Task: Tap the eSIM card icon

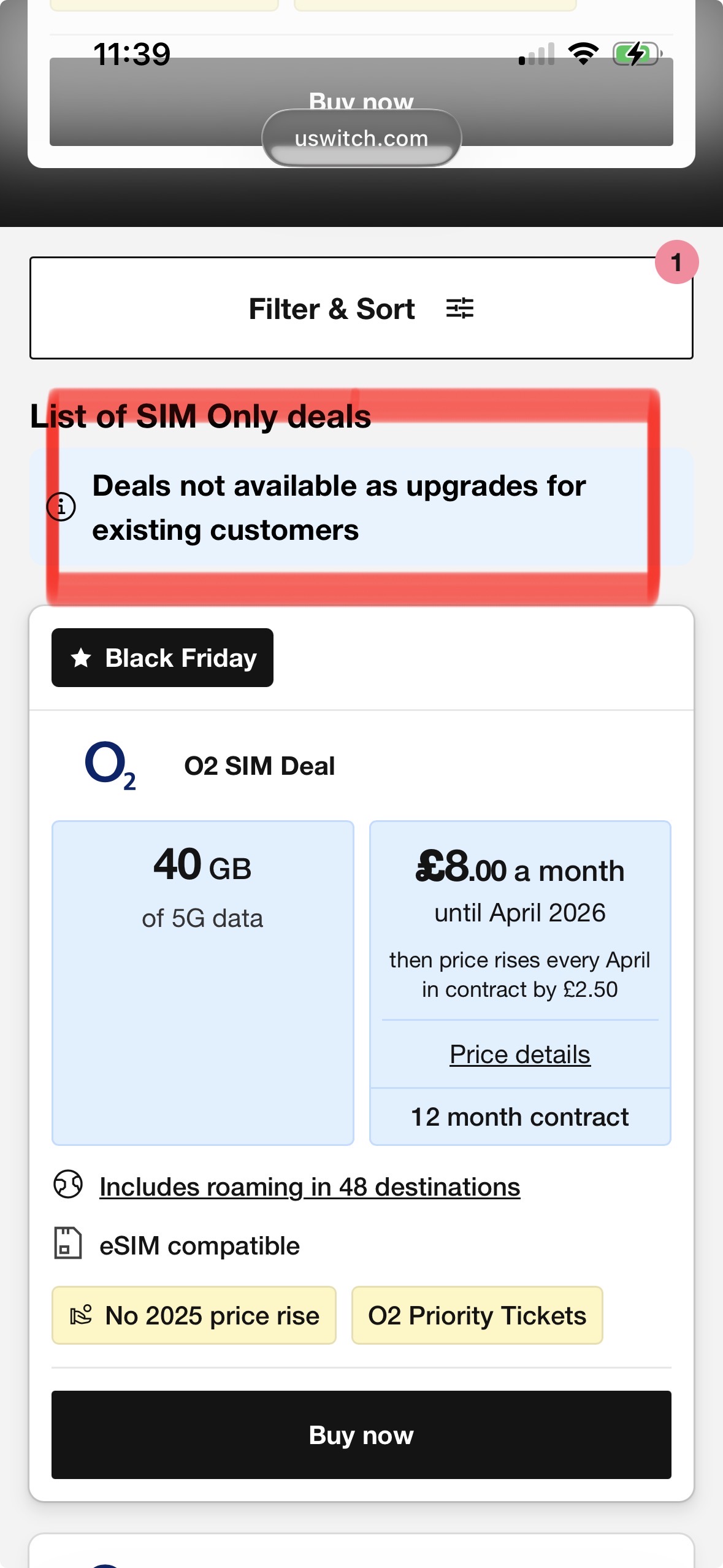Action: (67, 1243)
